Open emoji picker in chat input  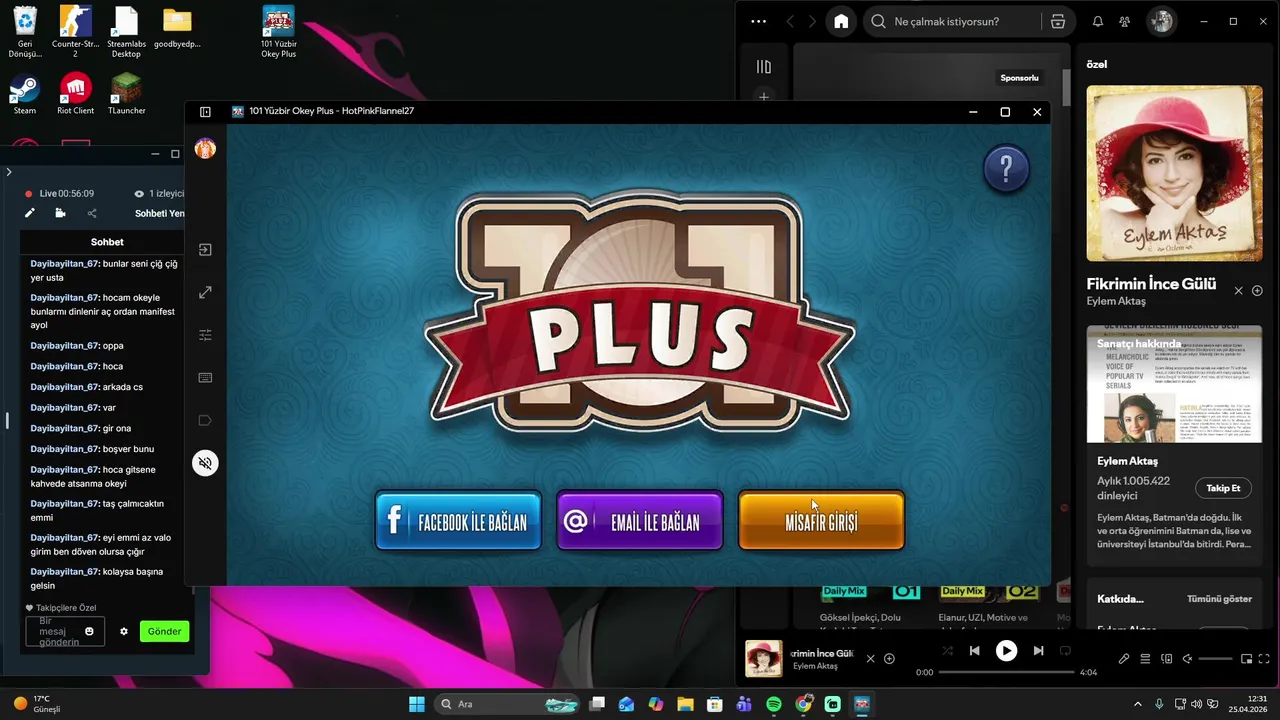[90, 631]
